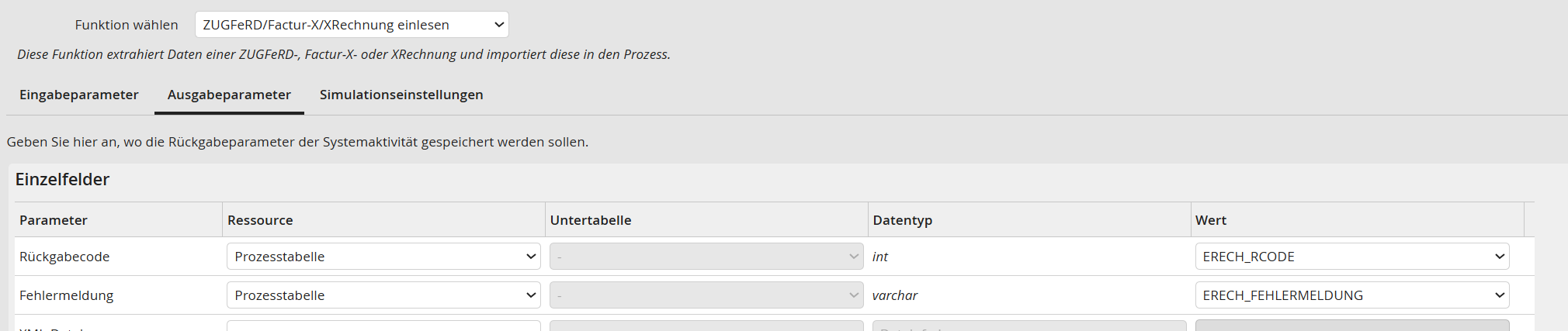1568x331 pixels.
Task: Expand Ressource dropdown for Rückgabecode
Action: click(383, 257)
